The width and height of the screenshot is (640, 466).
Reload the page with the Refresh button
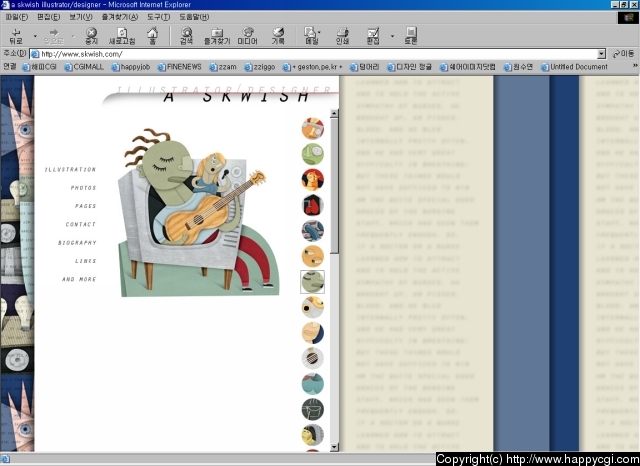click(122, 36)
